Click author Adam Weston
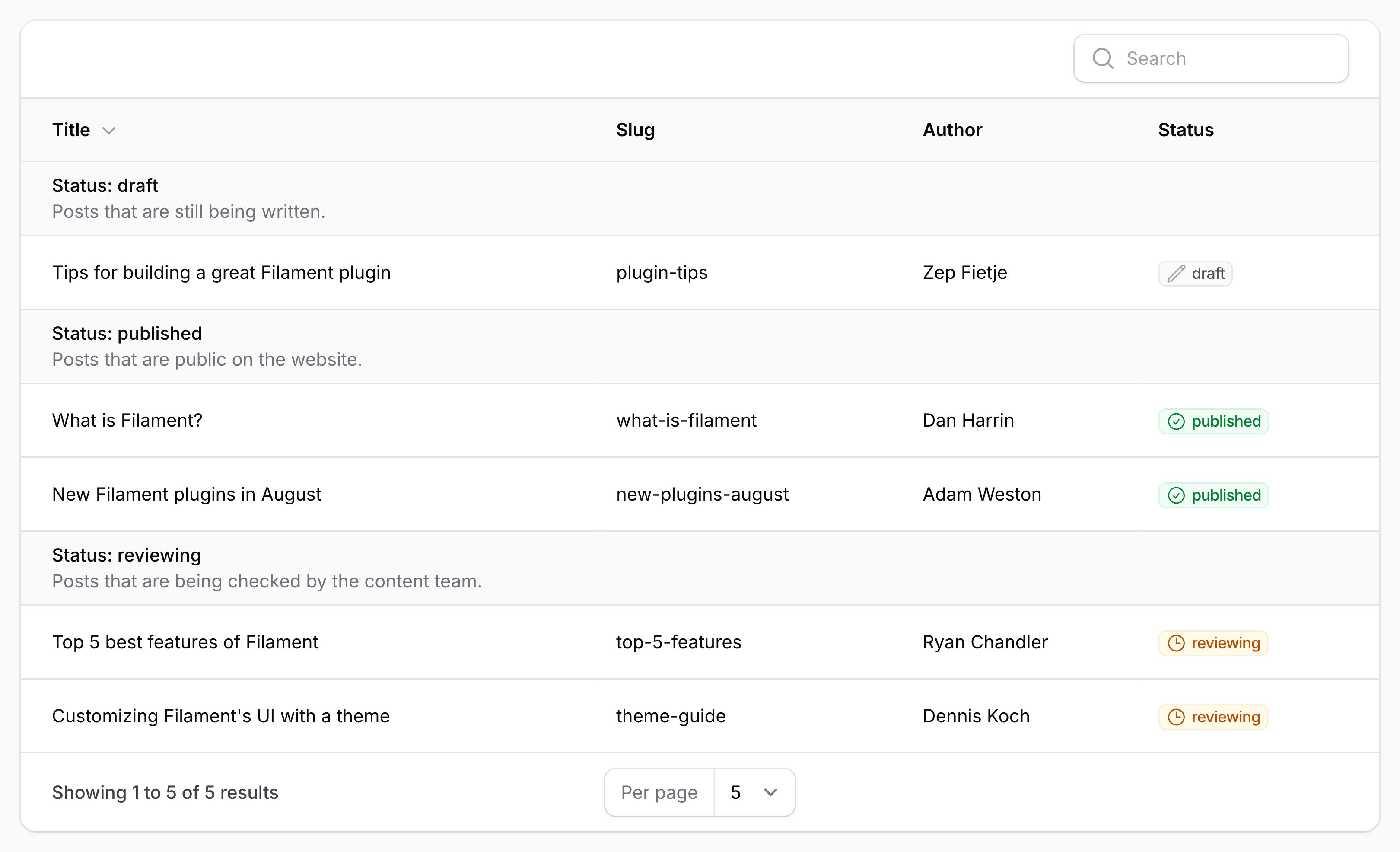This screenshot has width=1400, height=852. coord(982,495)
